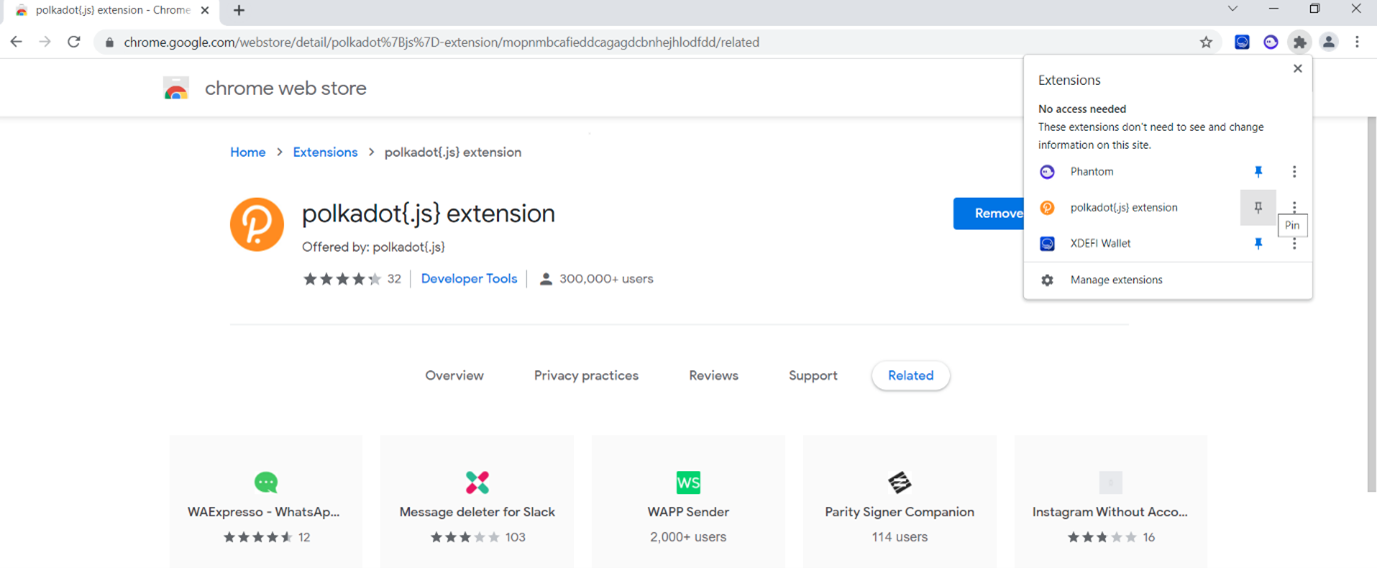Viewport: 1377px width, 568px height.
Task: Go back to previous page
Action: (x=16, y=42)
